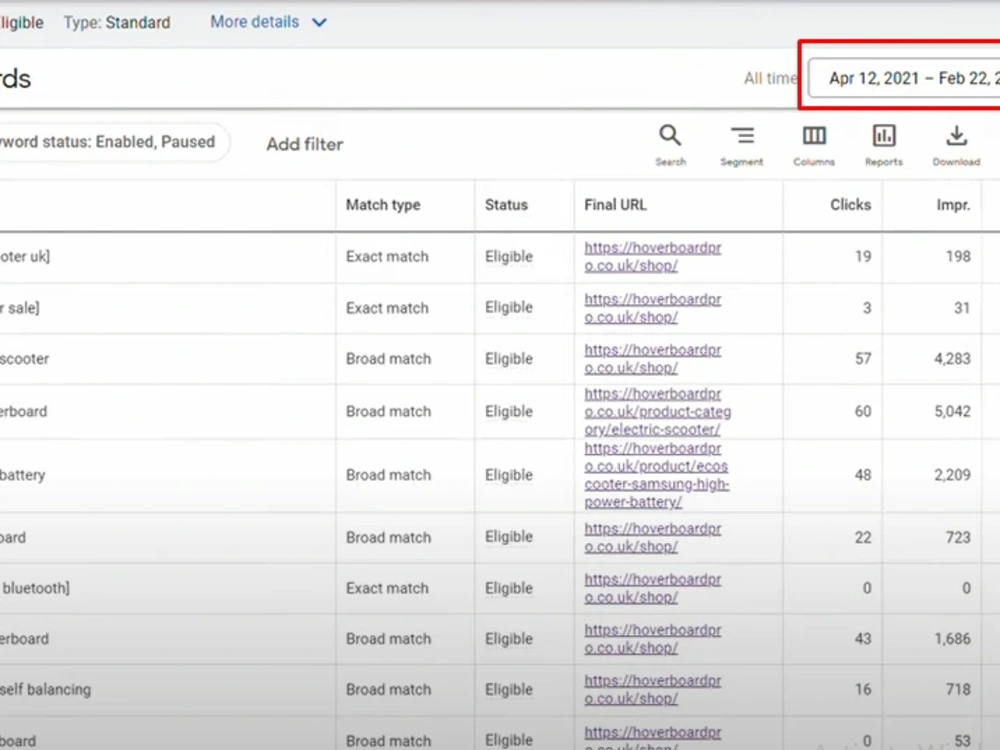The image size is (1000, 750).
Task: Sort by Clicks column header
Action: pos(850,205)
